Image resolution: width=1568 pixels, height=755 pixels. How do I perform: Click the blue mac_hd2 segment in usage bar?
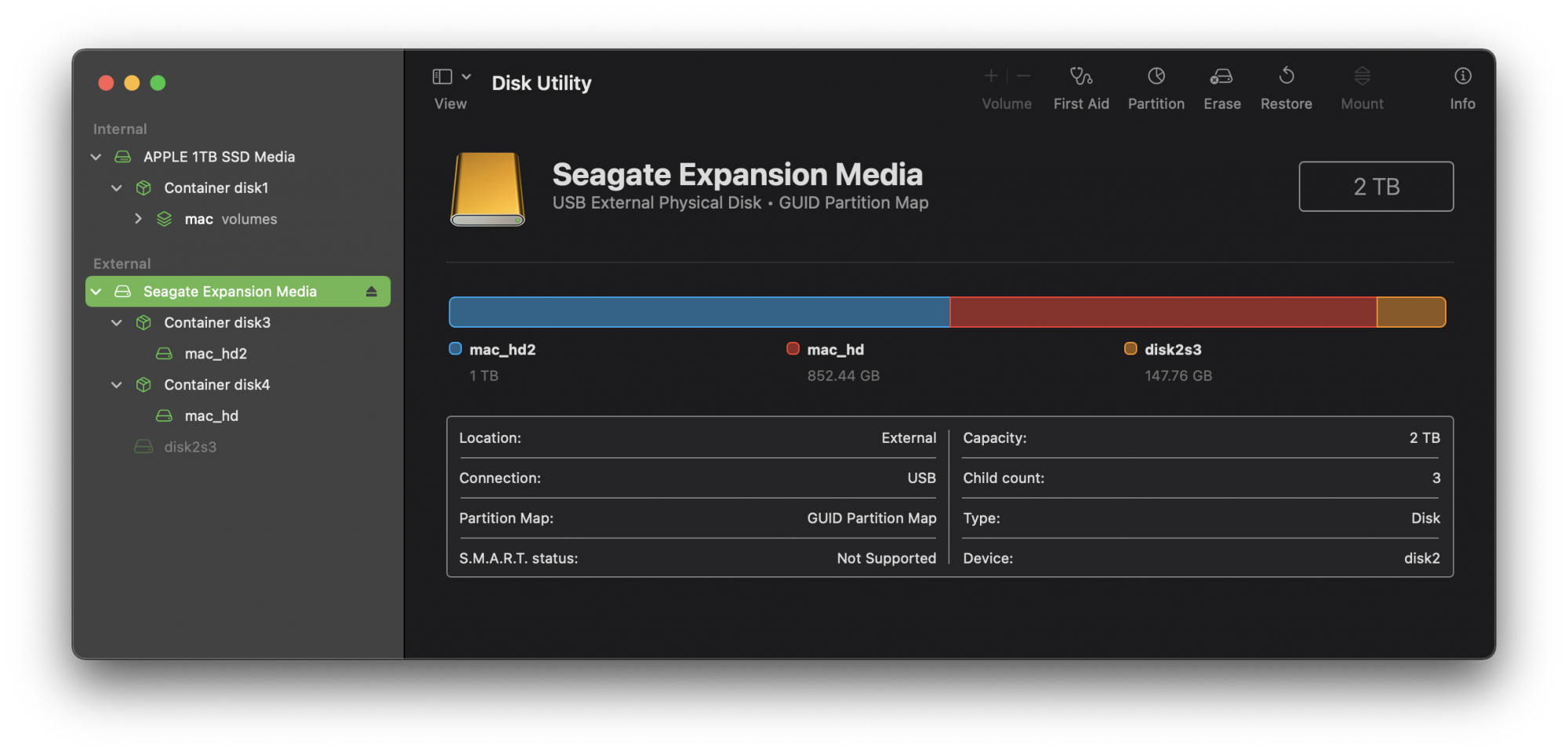pyautogui.click(x=699, y=312)
